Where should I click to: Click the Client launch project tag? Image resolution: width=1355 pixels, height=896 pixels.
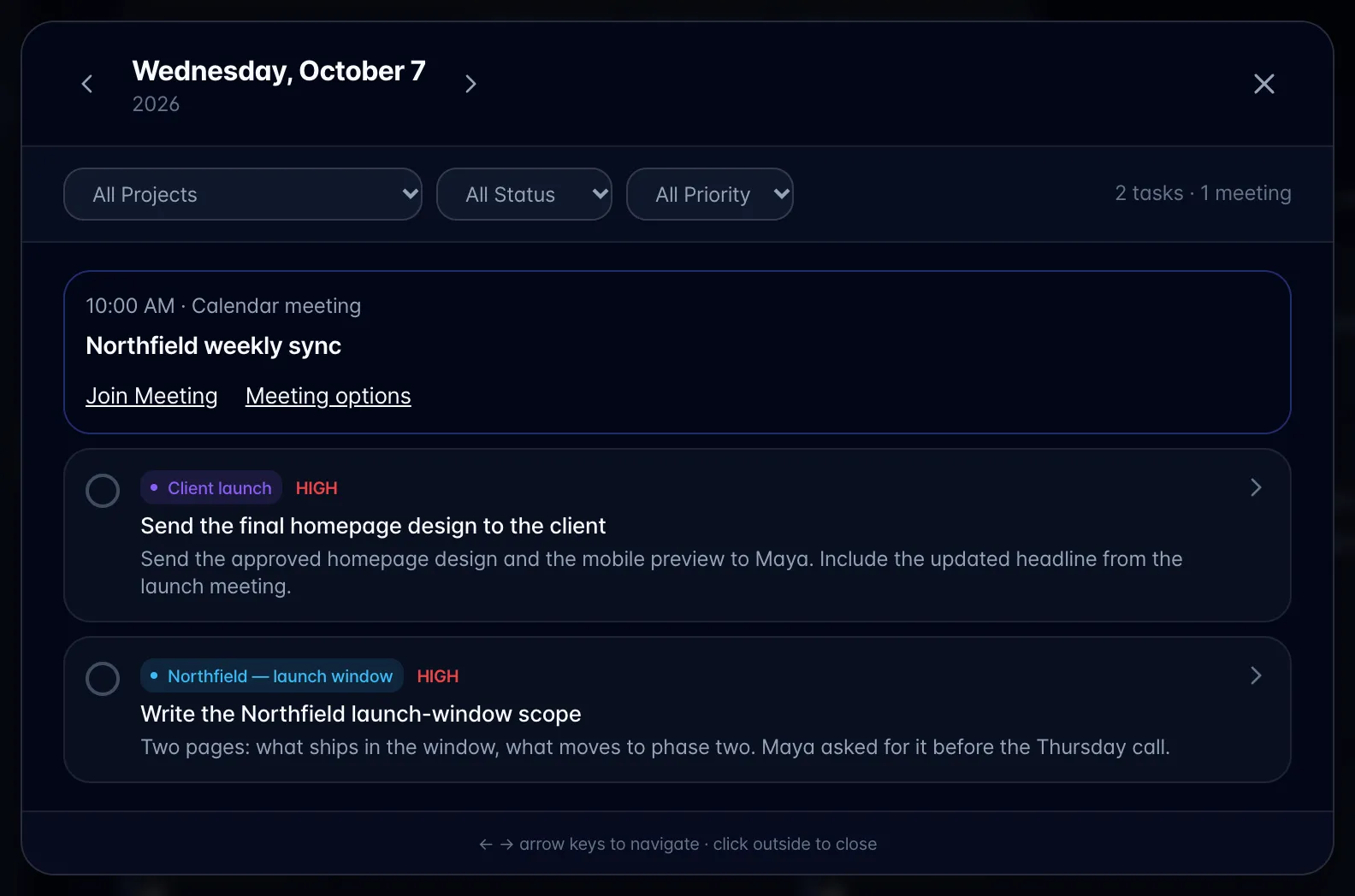[x=211, y=487]
